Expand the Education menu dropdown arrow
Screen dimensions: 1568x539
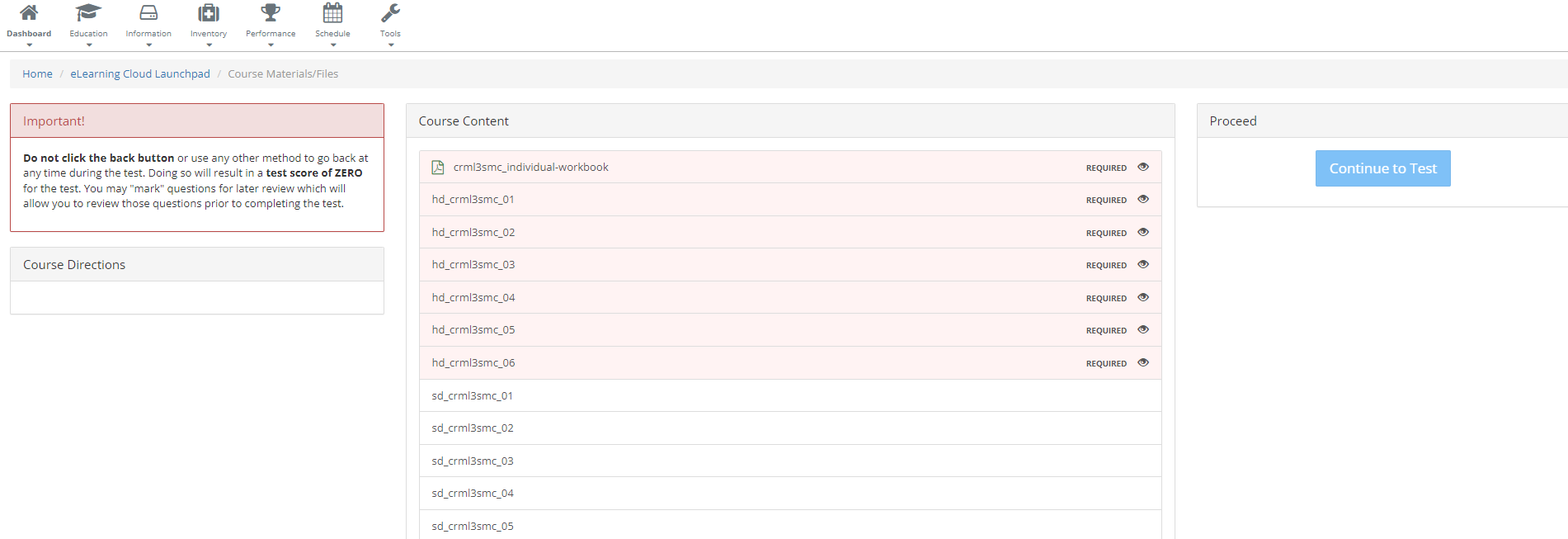(88, 45)
